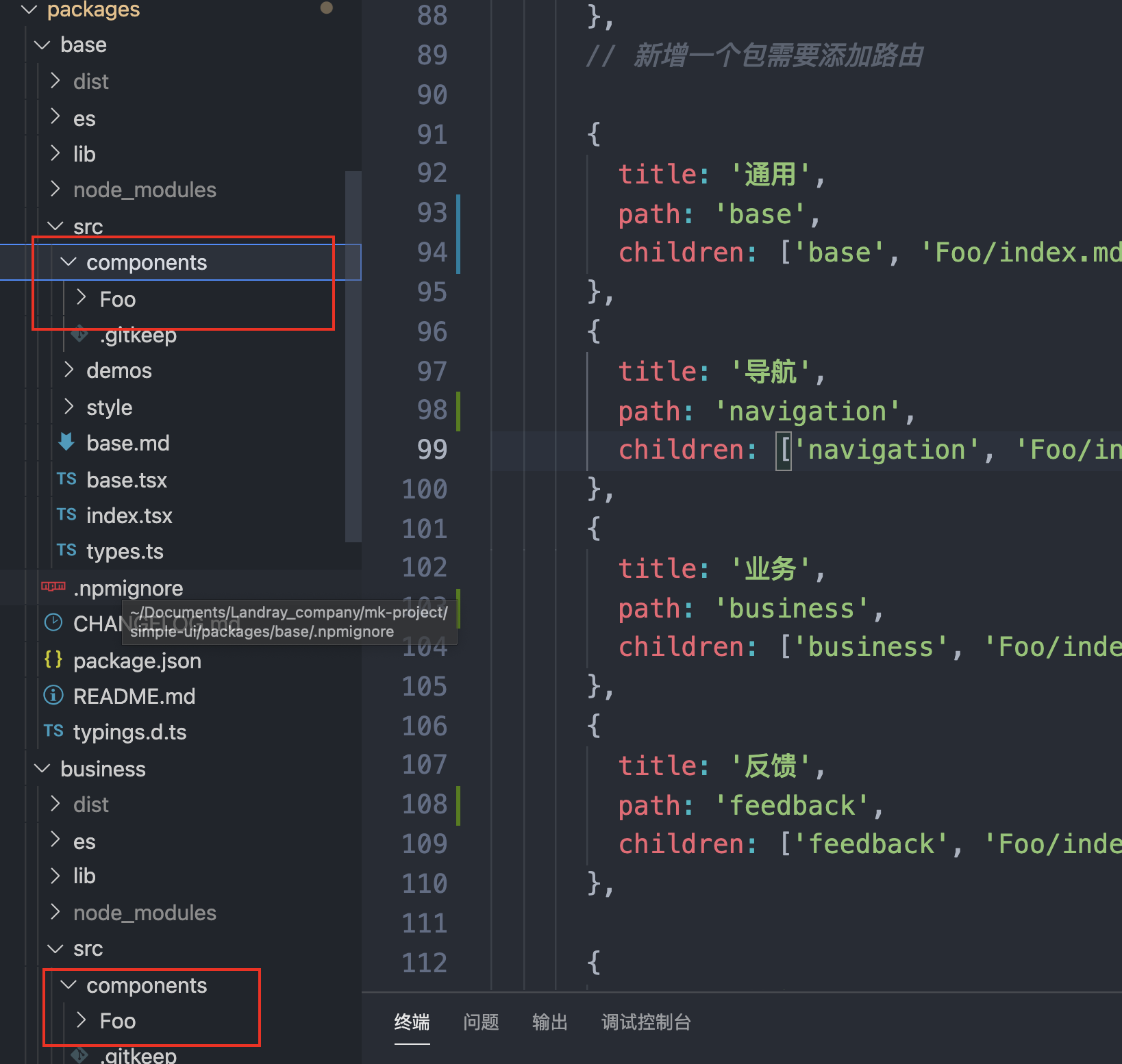This screenshot has width=1122, height=1064.
Task: Click line number 108 in the gutter
Action: (425, 804)
